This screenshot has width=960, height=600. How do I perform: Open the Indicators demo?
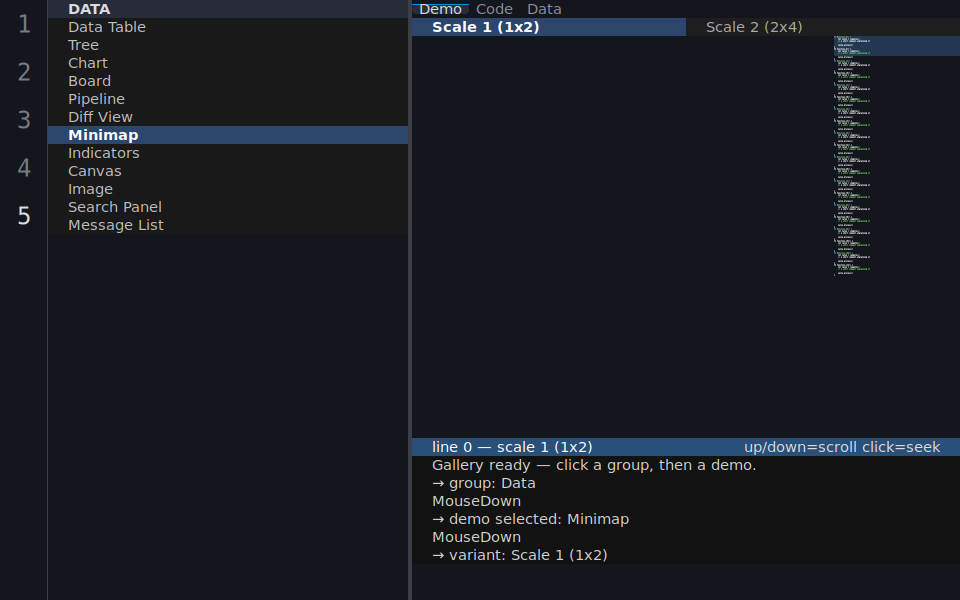click(x=228, y=153)
